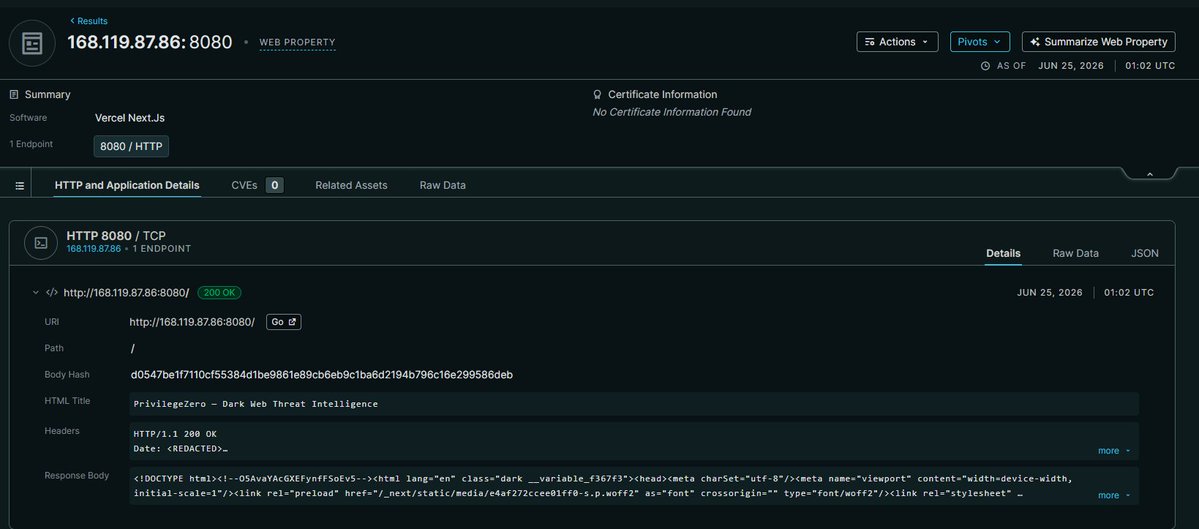Click the CVEs count badge 0
Viewport: 1199px width, 529px height.
click(x=275, y=185)
